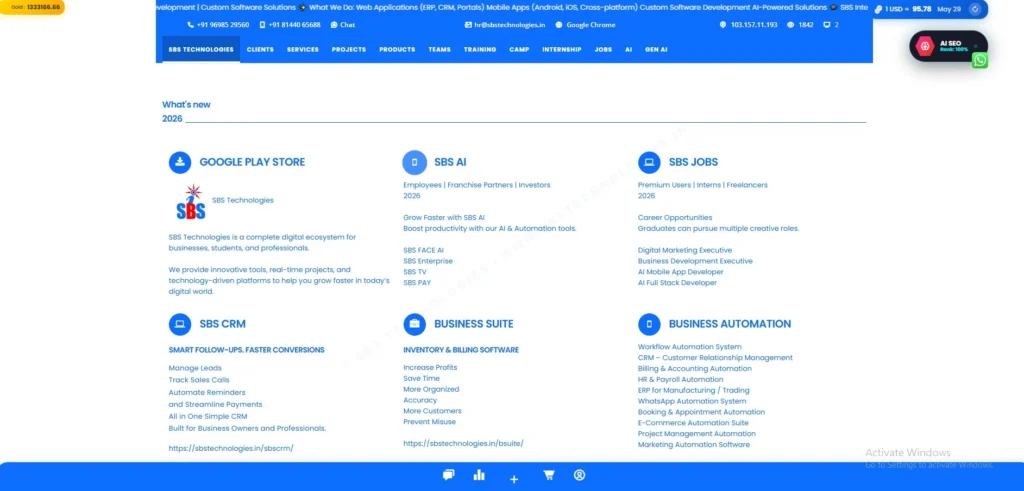
Task: Click AI Mobile App Developer role
Action: coord(680,272)
